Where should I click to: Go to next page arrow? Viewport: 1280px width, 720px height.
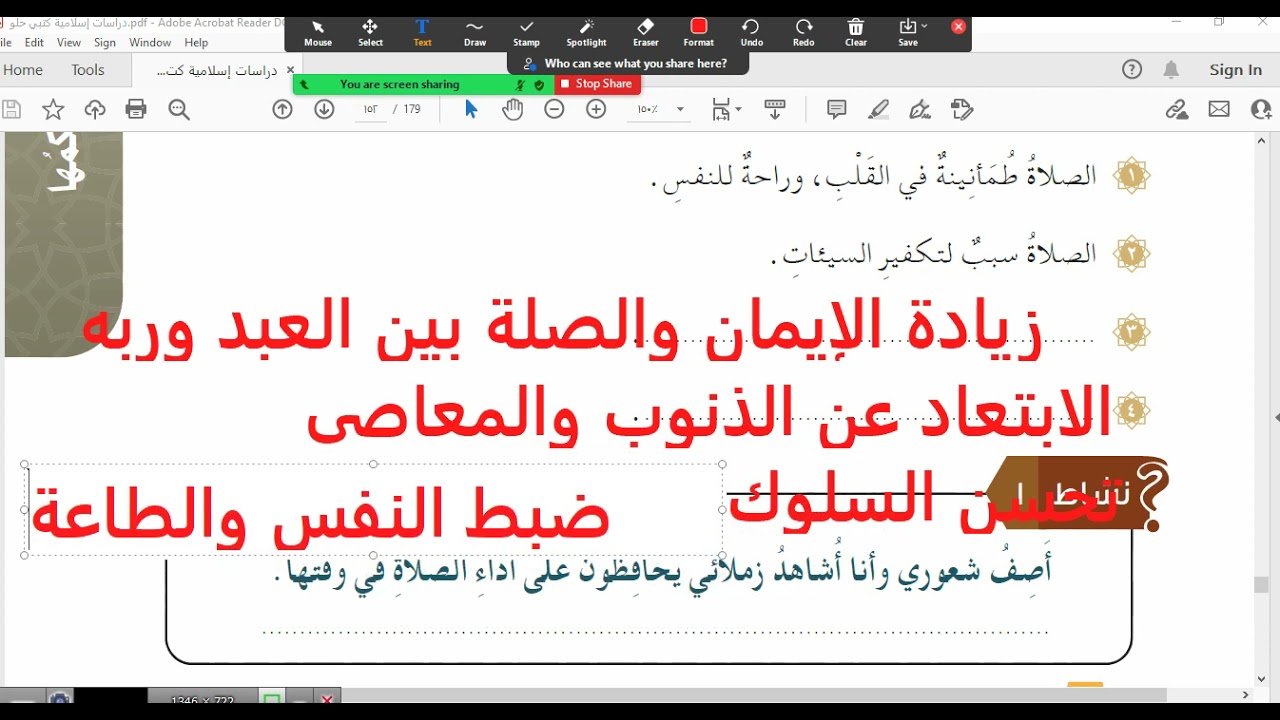click(324, 109)
